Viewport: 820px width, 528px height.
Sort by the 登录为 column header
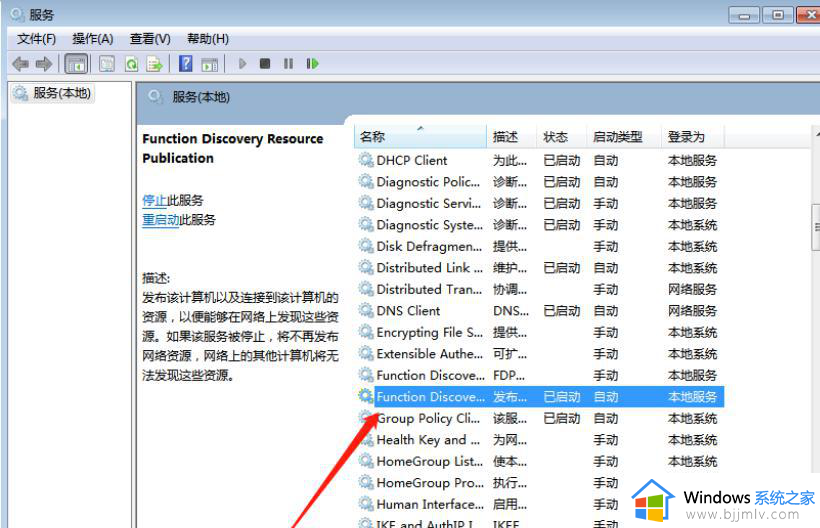pyautogui.click(x=693, y=137)
